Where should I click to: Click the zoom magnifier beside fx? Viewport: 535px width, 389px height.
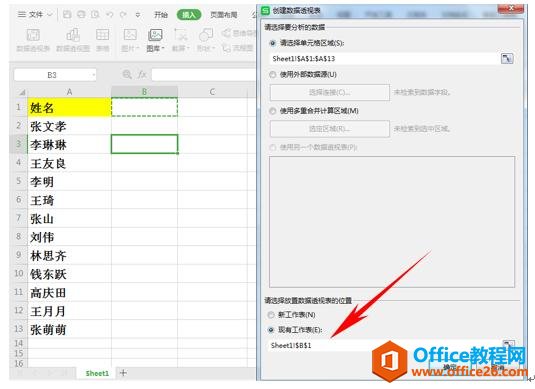click(x=127, y=74)
